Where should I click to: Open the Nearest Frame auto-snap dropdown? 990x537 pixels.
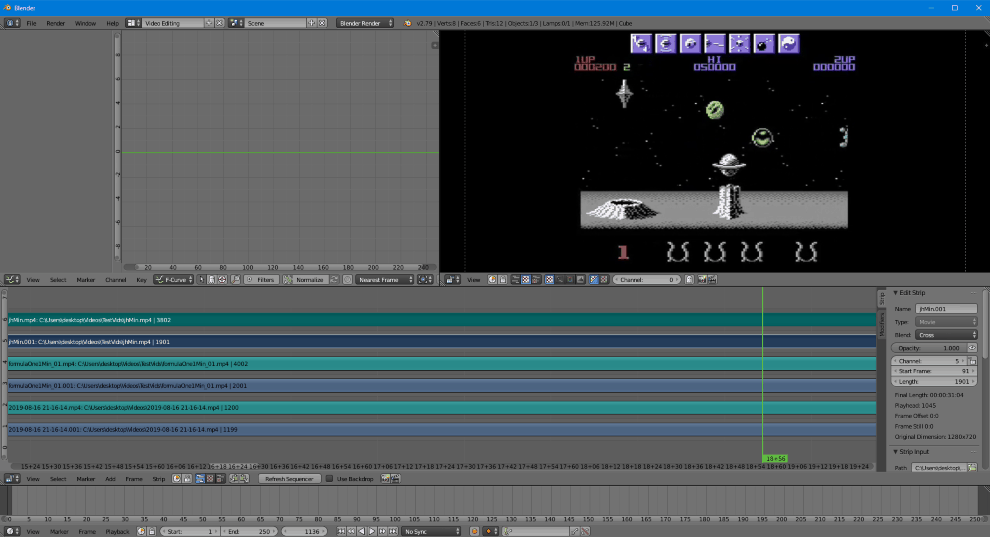pos(385,280)
